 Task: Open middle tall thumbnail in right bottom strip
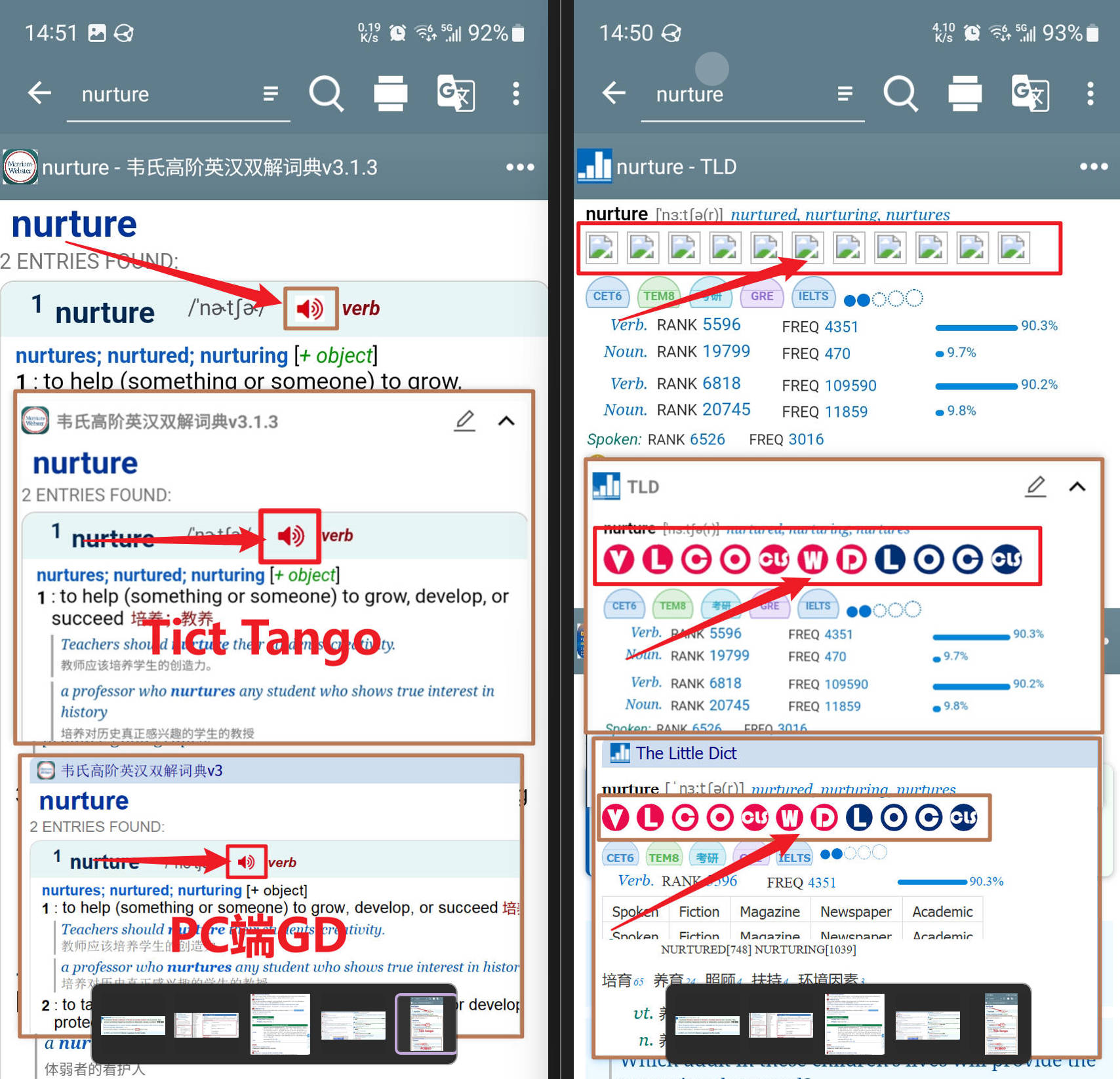point(854,1023)
